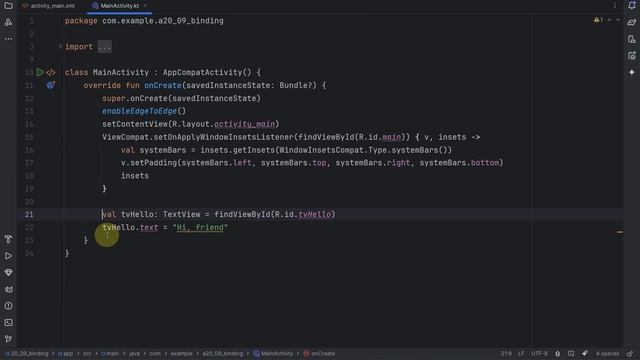
Task: Switch to the activity_main.xml tab
Action: pyautogui.click(x=49, y=6)
